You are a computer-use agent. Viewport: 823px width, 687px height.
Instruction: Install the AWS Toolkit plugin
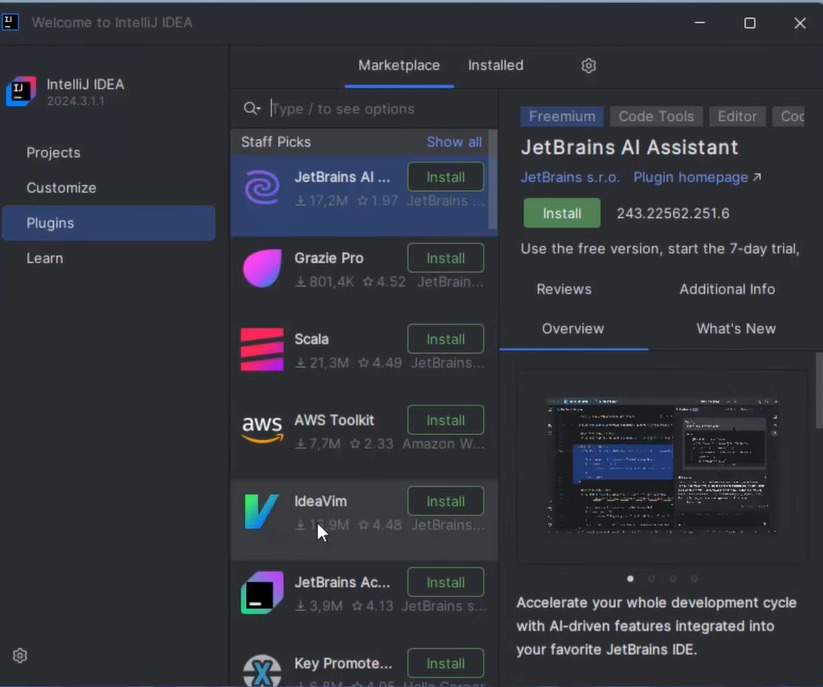point(446,420)
